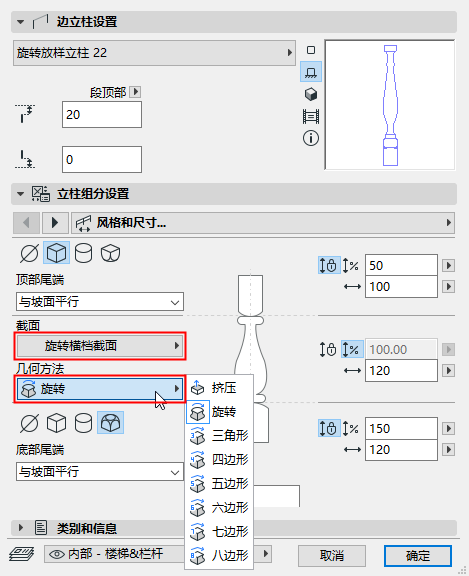The width and height of the screenshot is (469, 576).
Task: Select 六边形 from geometry method menu
Action: coord(219,508)
